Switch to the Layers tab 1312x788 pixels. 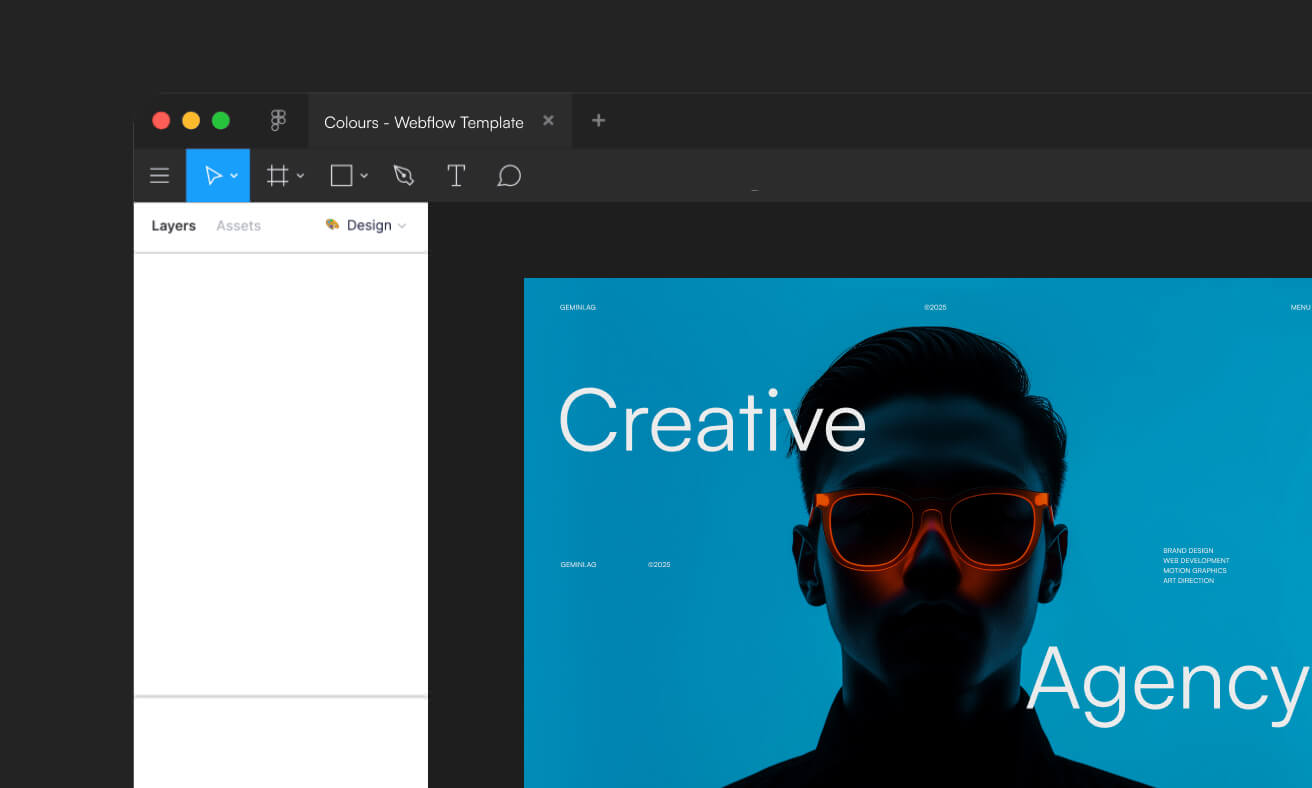pyautogui.click(x=173, y=225)
